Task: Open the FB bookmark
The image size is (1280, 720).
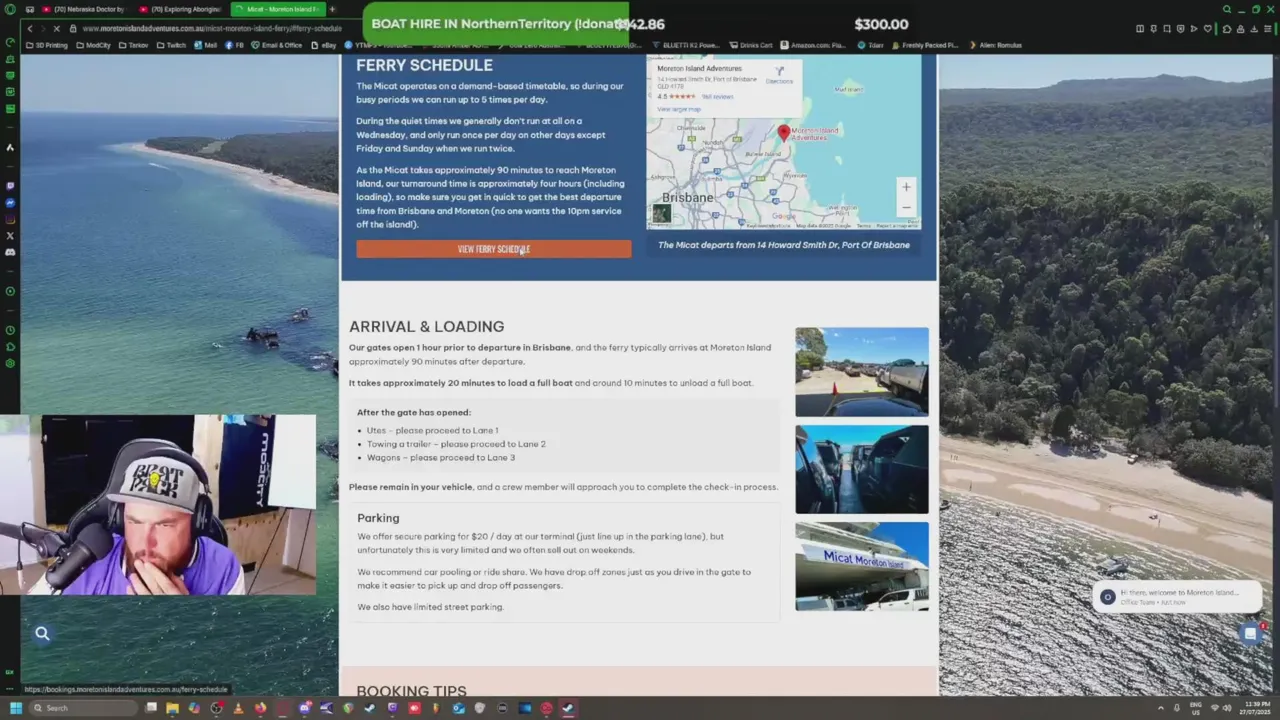Action: point(235,45)
